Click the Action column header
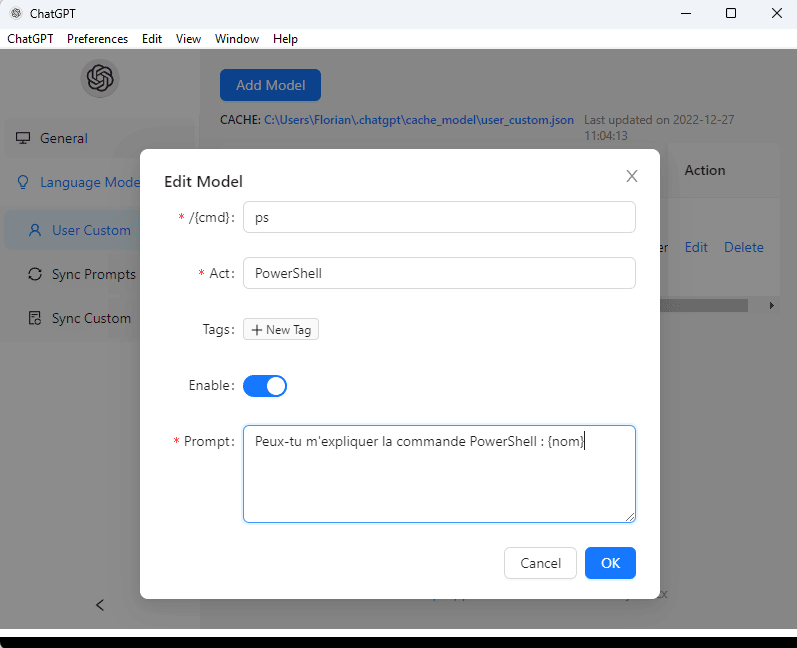The width and height of the screenshot is (797, 648). (704, 170)
